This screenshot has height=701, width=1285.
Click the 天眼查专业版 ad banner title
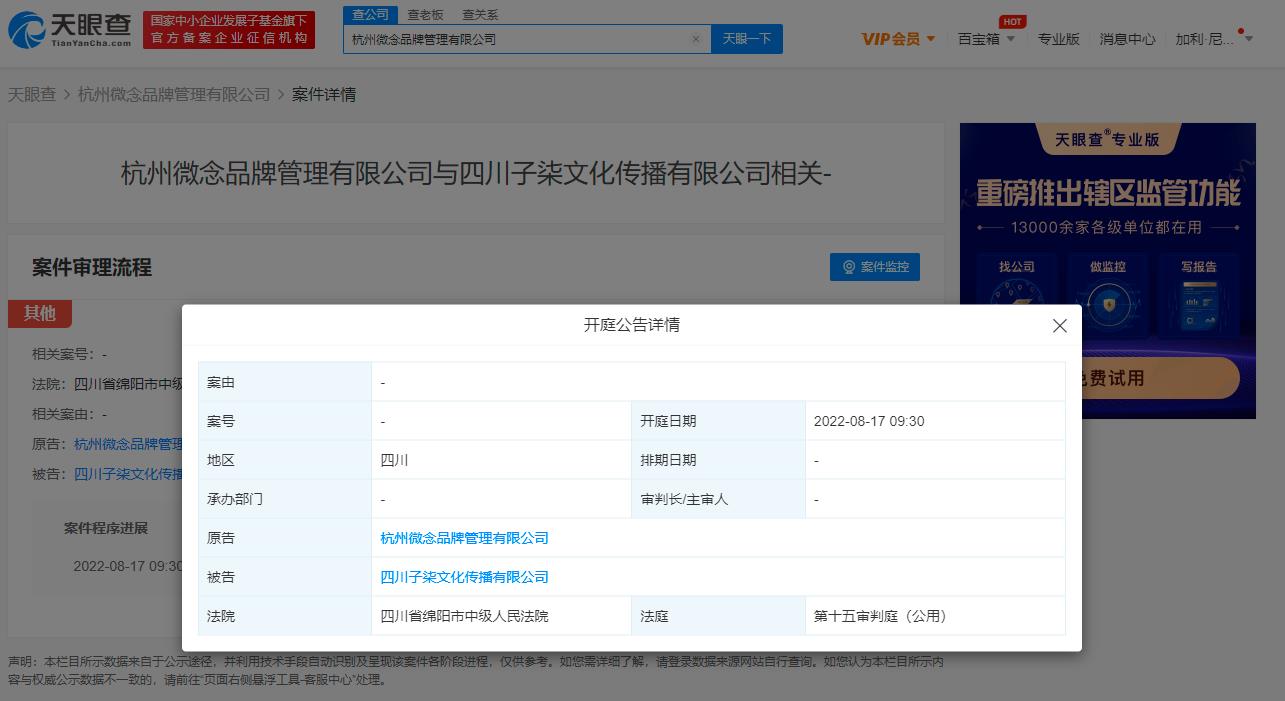[x=1107, y=140]
